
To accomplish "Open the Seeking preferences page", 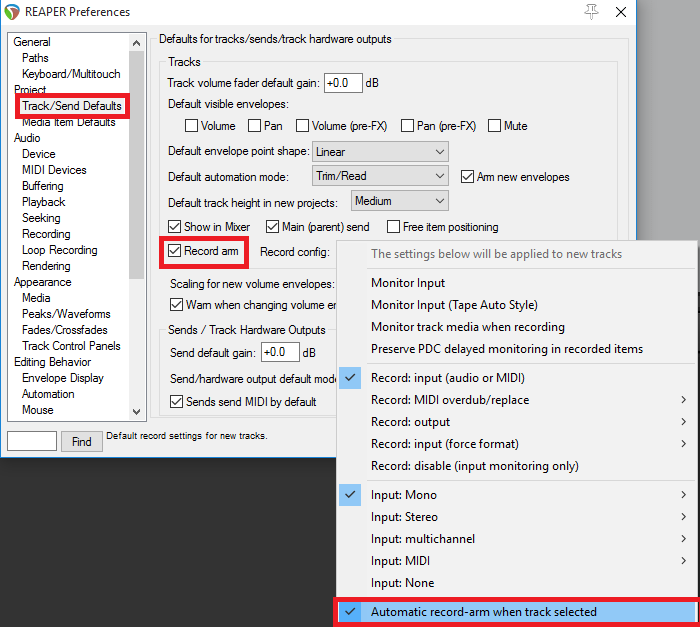I will point(41,218).
